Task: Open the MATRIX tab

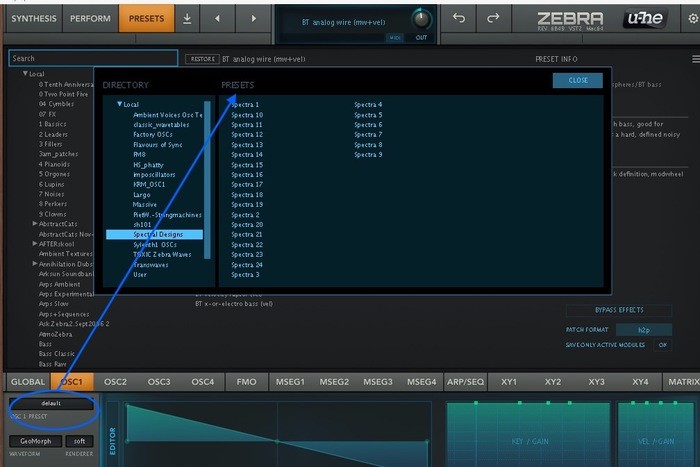Action: pos(683,382)
